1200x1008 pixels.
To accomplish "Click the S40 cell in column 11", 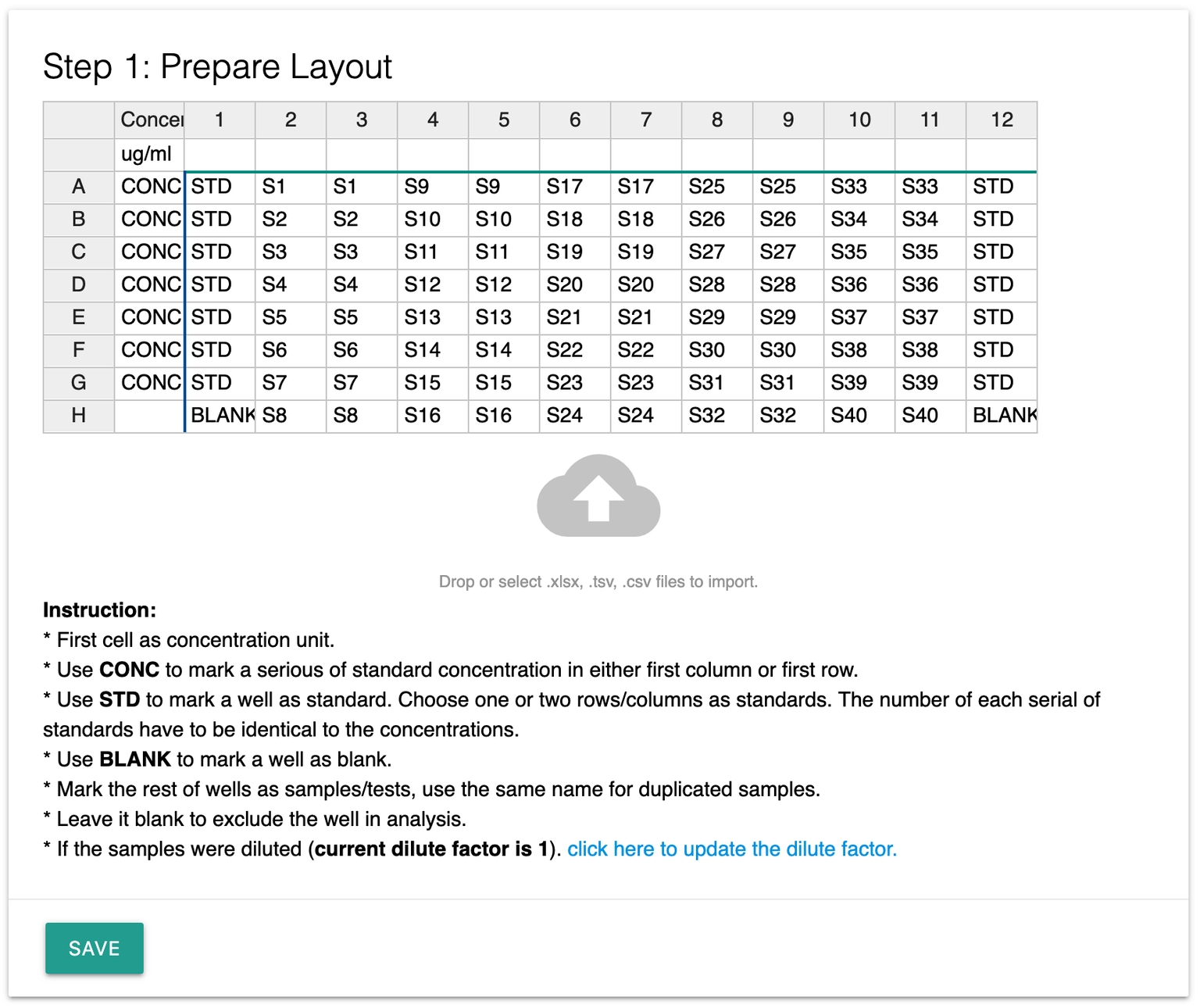I will click(x=930, y=416).
